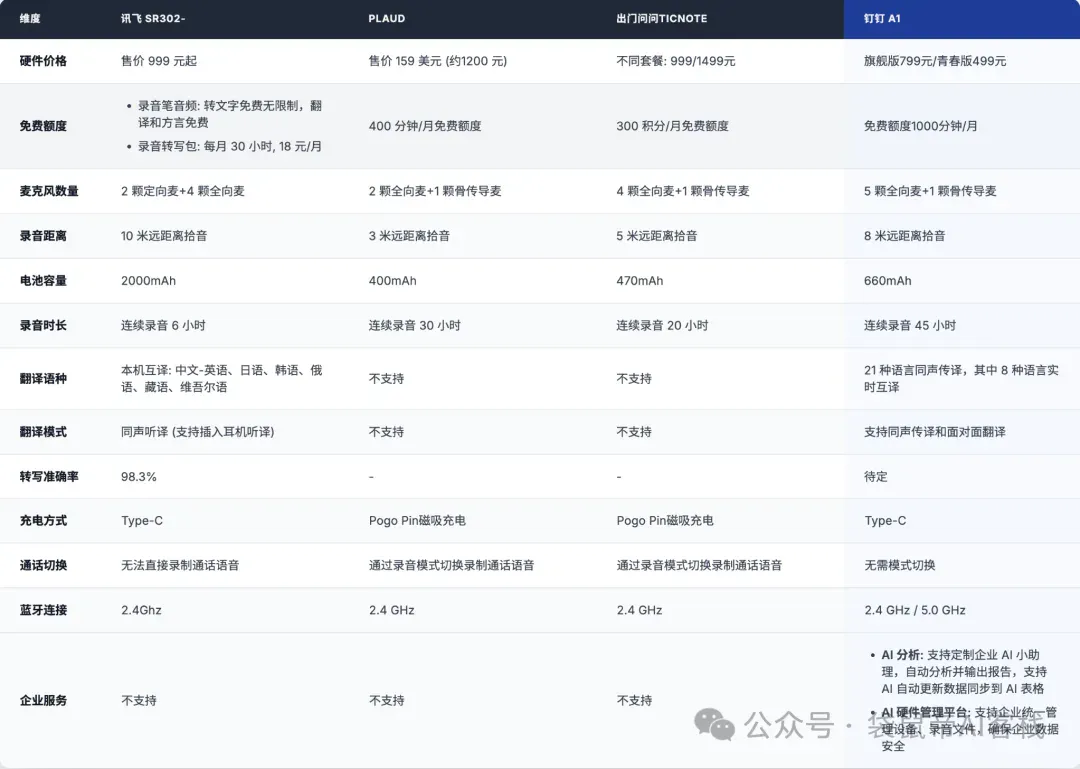
Task: Click the 钉钉 A1 column header
Action: tap(882, 19)
